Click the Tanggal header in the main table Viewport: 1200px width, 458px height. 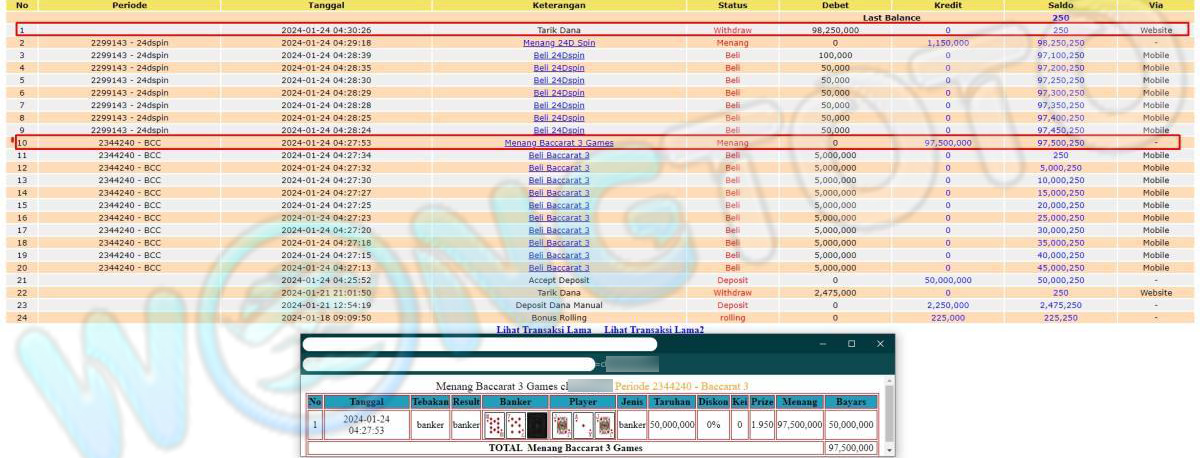click(327, 6)
